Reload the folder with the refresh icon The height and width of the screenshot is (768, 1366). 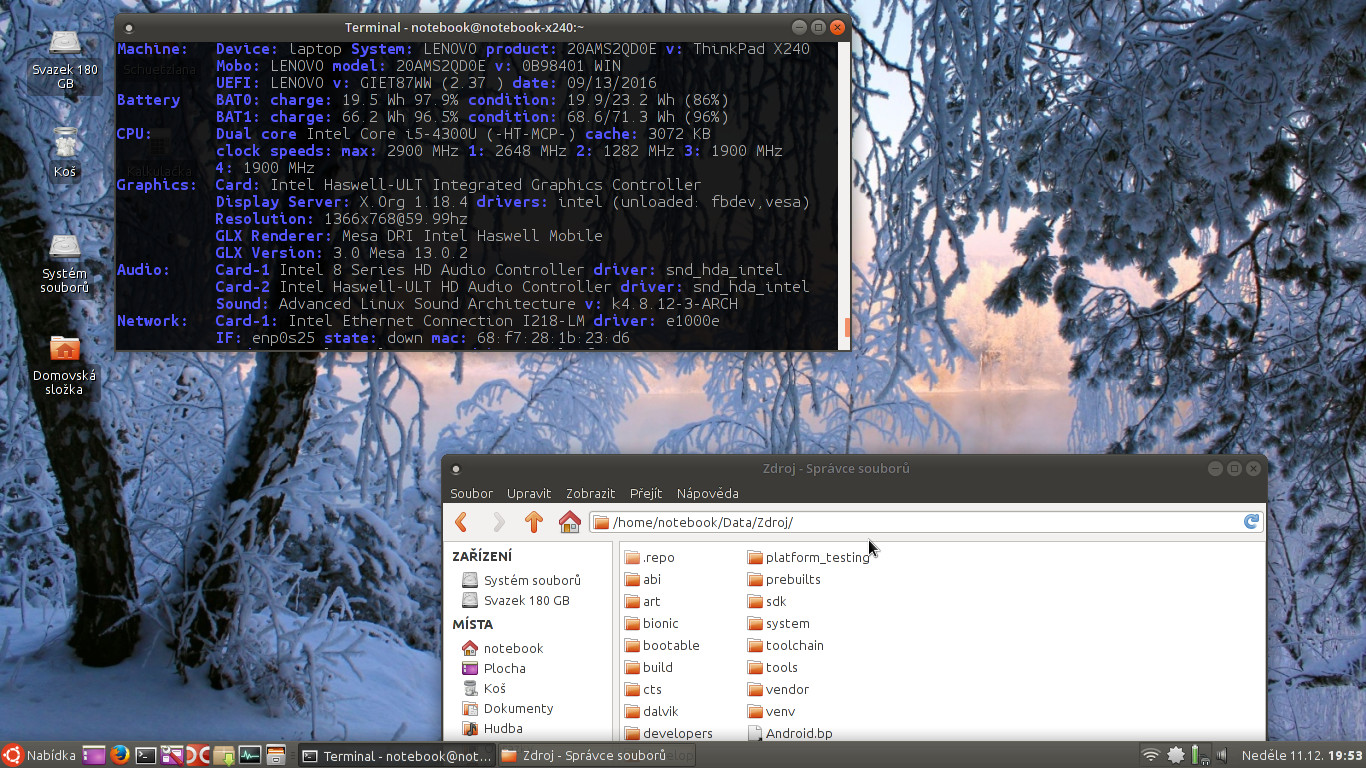point(1251,522)
